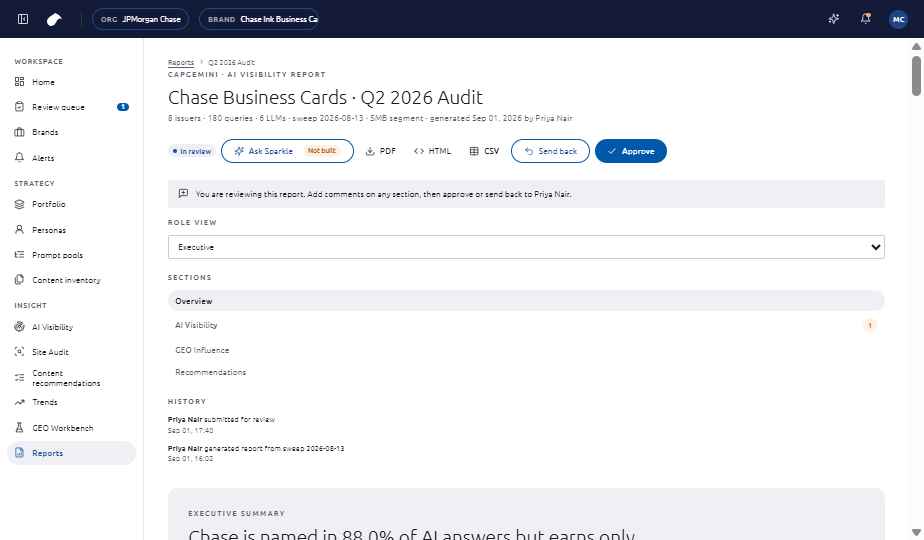Image resolution: width=924 pixels, height=540 pixels.
Task: Approve the Q2 2026 Audit report
Action: tap(631, 151)
